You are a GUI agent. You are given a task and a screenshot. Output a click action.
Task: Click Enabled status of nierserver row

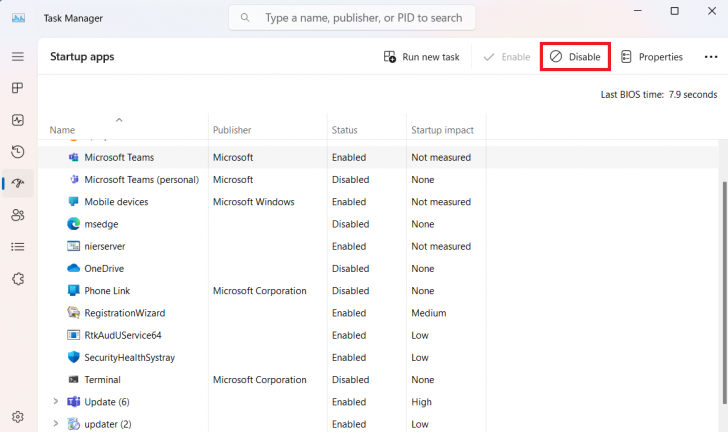pos(349,247)
